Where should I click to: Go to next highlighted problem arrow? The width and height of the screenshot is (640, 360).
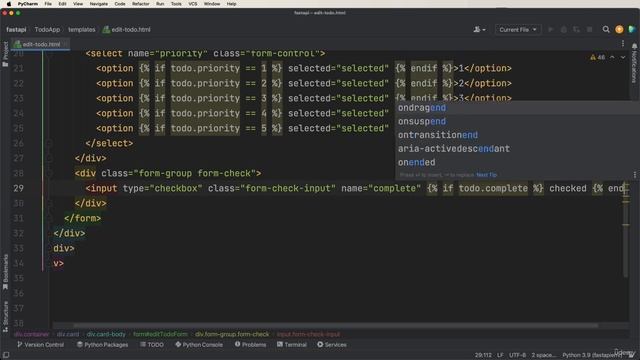click(623, 58)
